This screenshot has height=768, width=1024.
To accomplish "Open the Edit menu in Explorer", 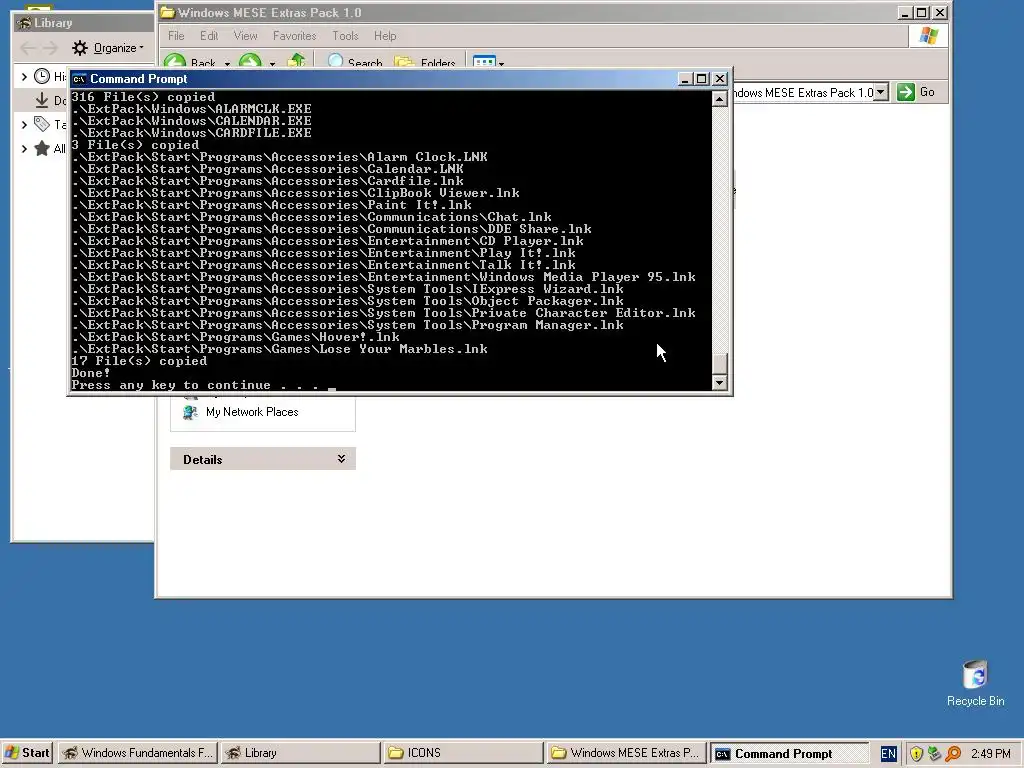I will [209, 36].
